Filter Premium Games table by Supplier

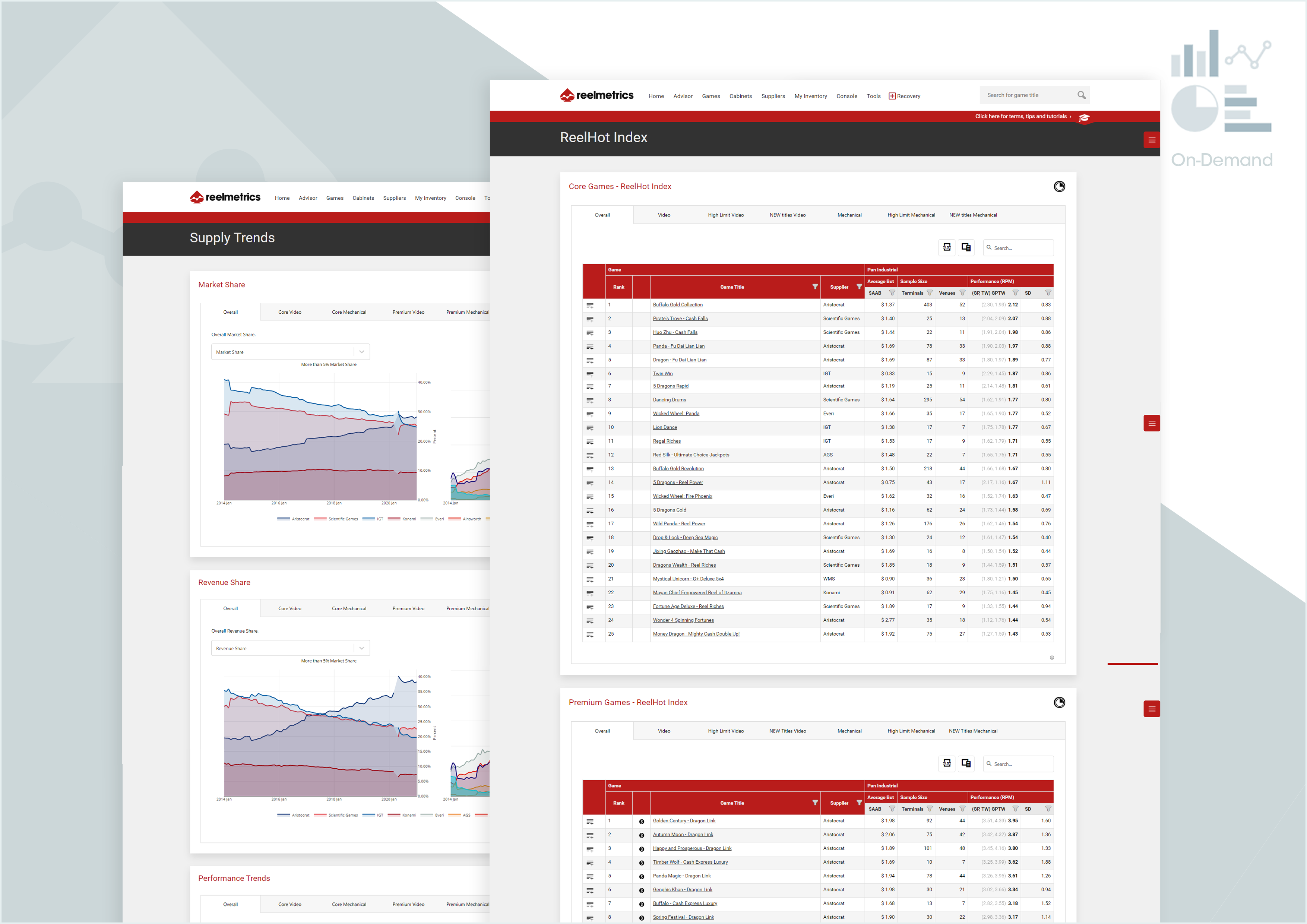point(859,803)
